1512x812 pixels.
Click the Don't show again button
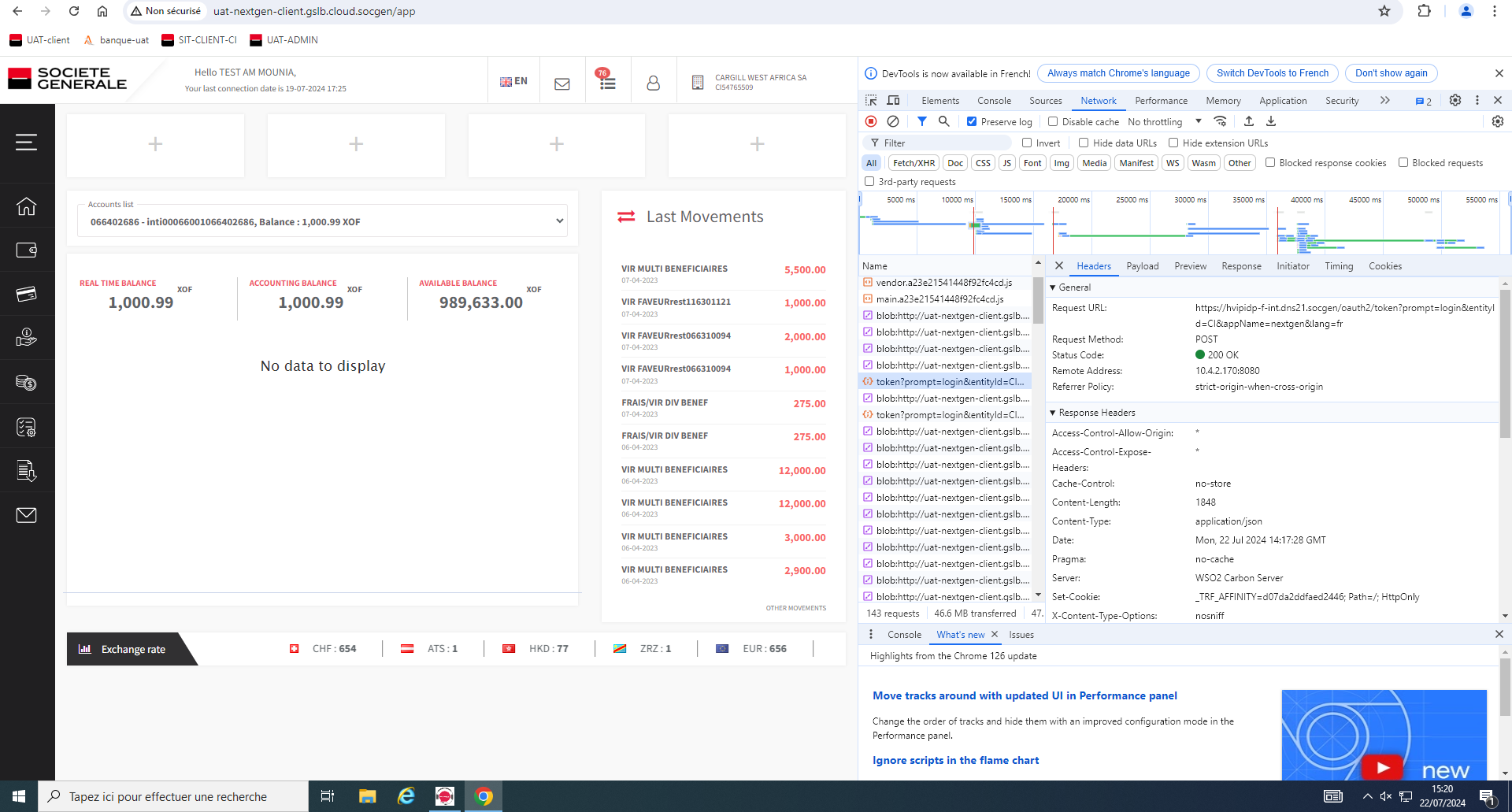(x=1391, y=73)
